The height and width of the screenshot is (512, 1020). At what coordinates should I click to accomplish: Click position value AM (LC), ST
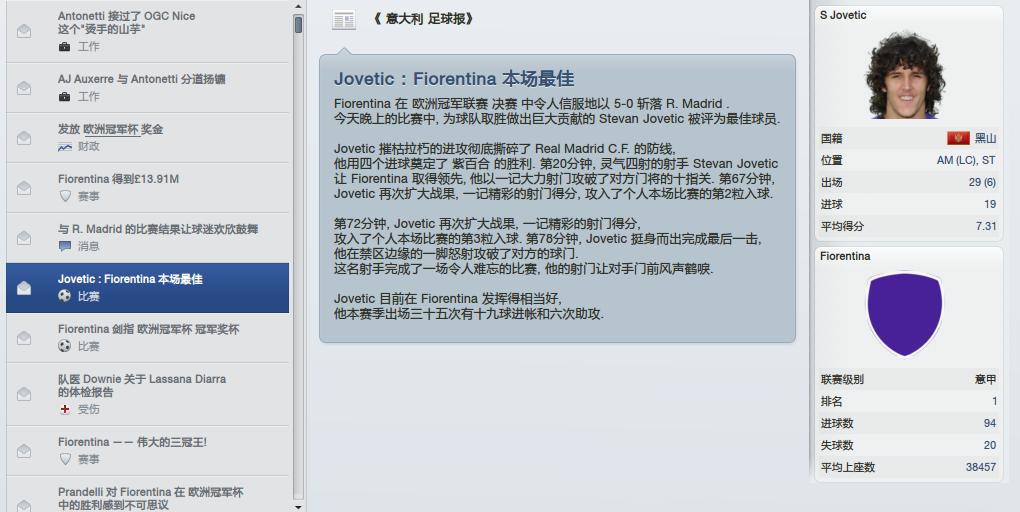coord(966,160)
